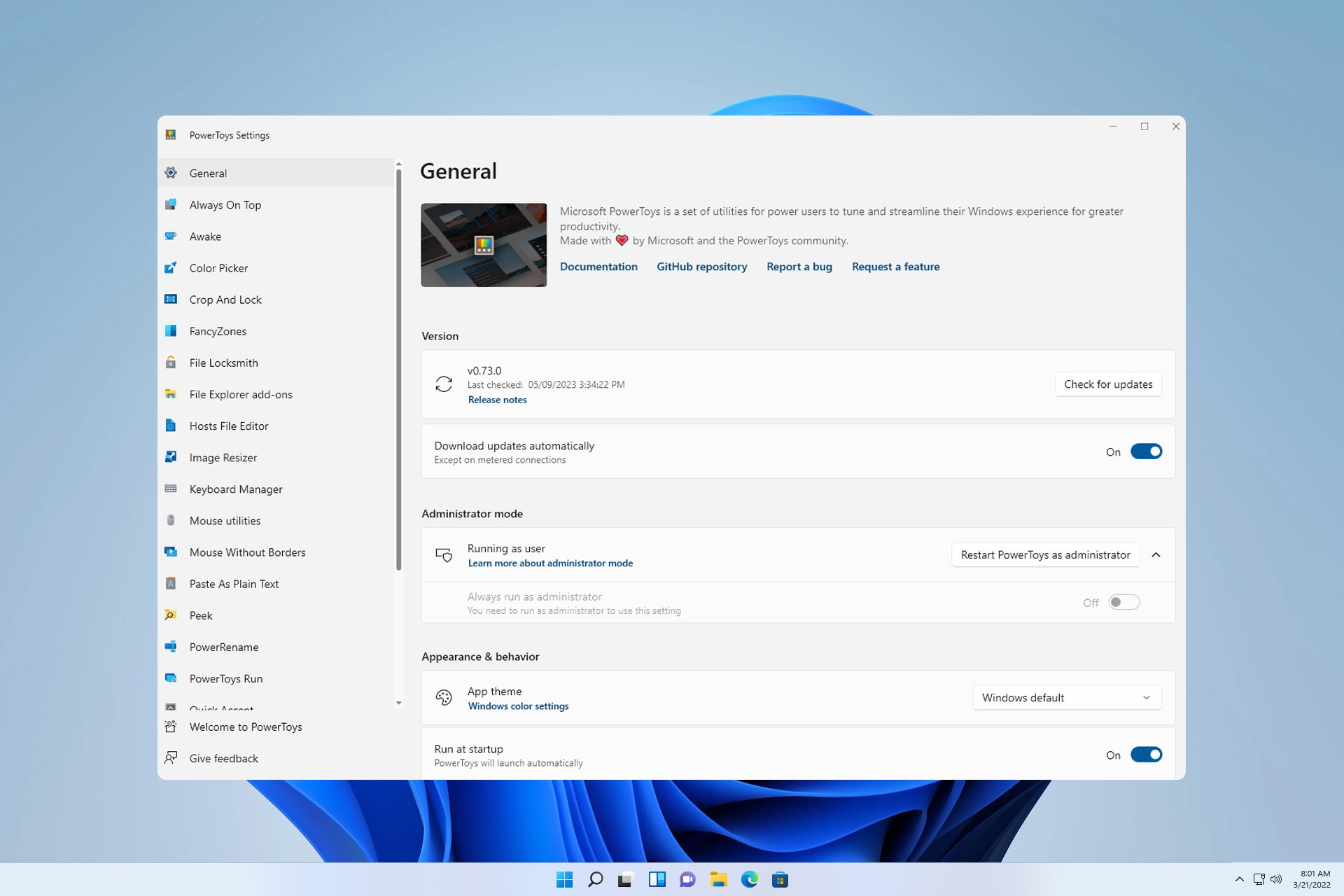1344x896 pixels.
Task: Open Image Resizer settings
Action: point(276,456)
